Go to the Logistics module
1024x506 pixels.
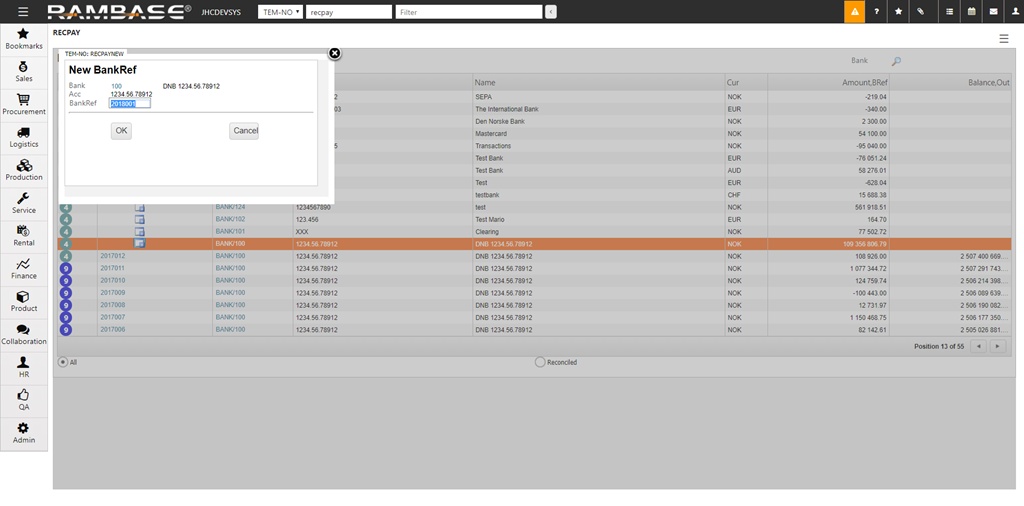pos(24,138)
